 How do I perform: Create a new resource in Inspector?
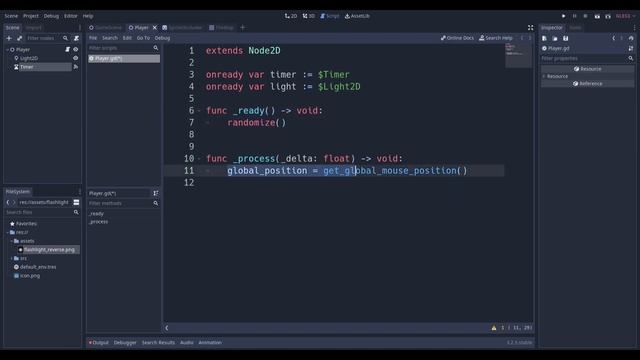tap(544, 38)
